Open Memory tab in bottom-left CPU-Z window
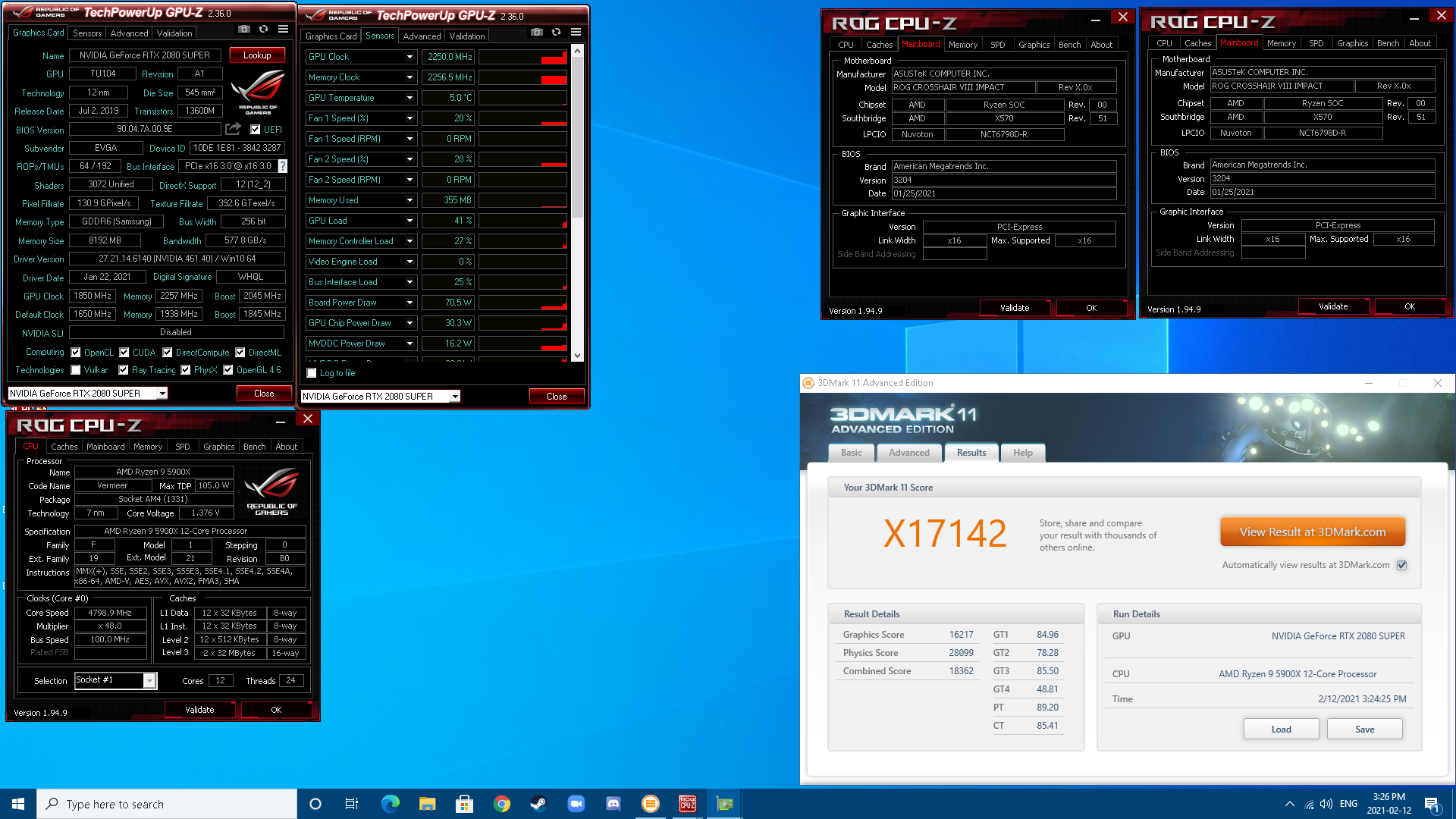1456x819 pixels. [x=148, y=447]
